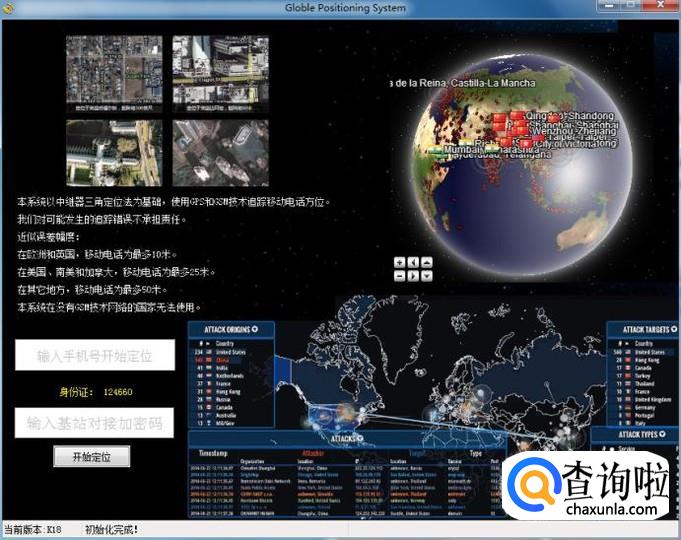The height and width of the screenshot is (540, 681).
Task: Select Shanghai label on the globe
Action: point(573,124)
